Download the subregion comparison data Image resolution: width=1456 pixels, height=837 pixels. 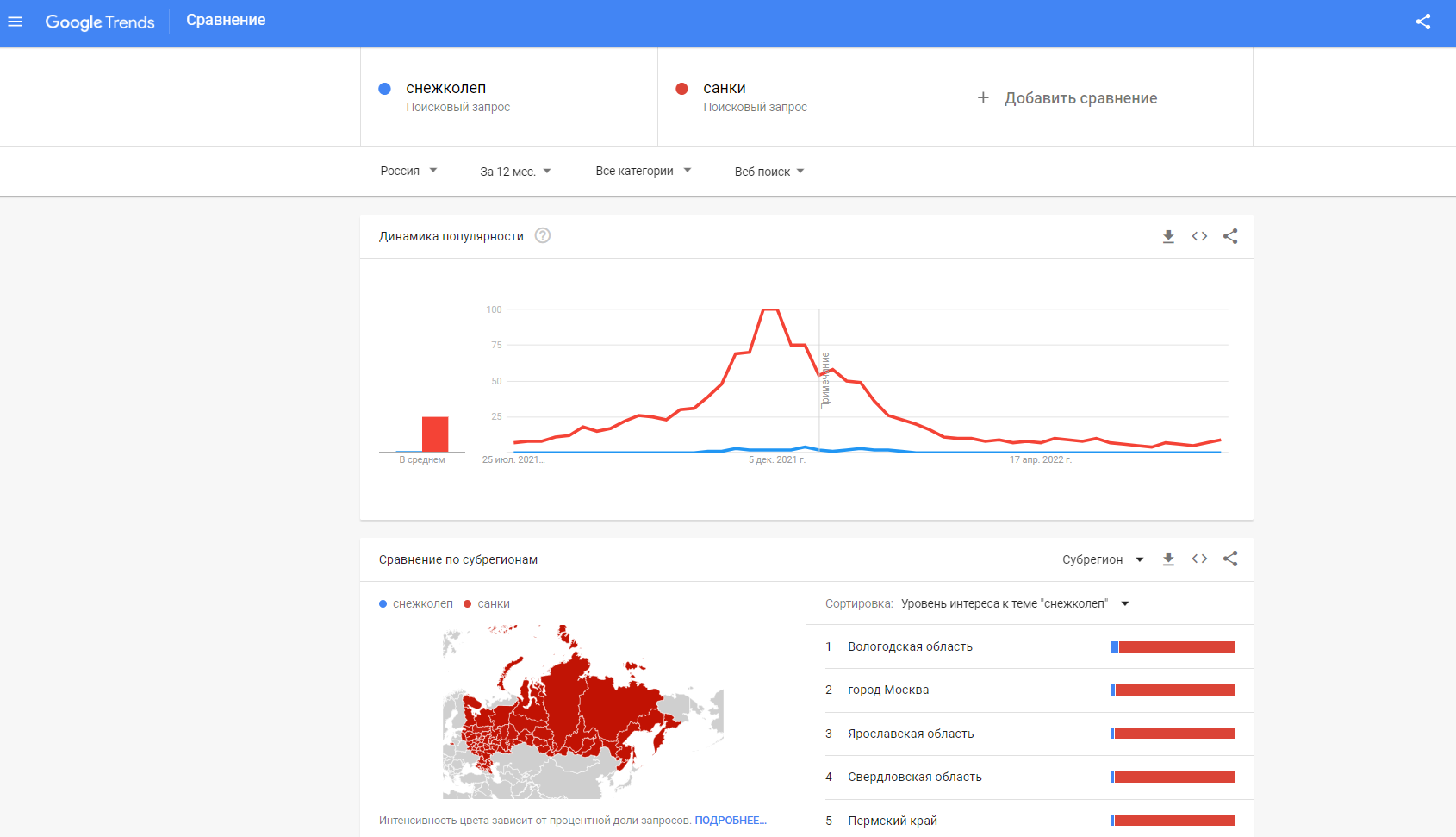pyautogui.click(x=1168, y=559)
